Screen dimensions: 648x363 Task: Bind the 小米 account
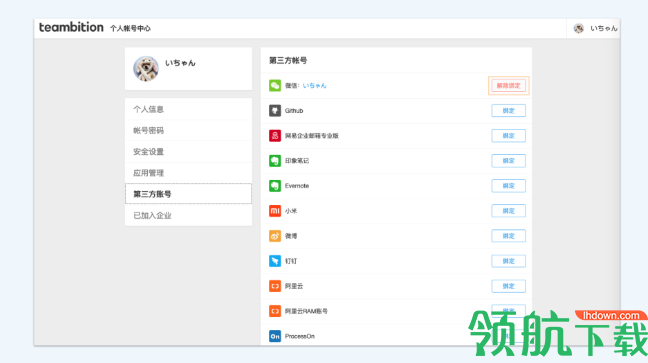(x=508, y=211)
